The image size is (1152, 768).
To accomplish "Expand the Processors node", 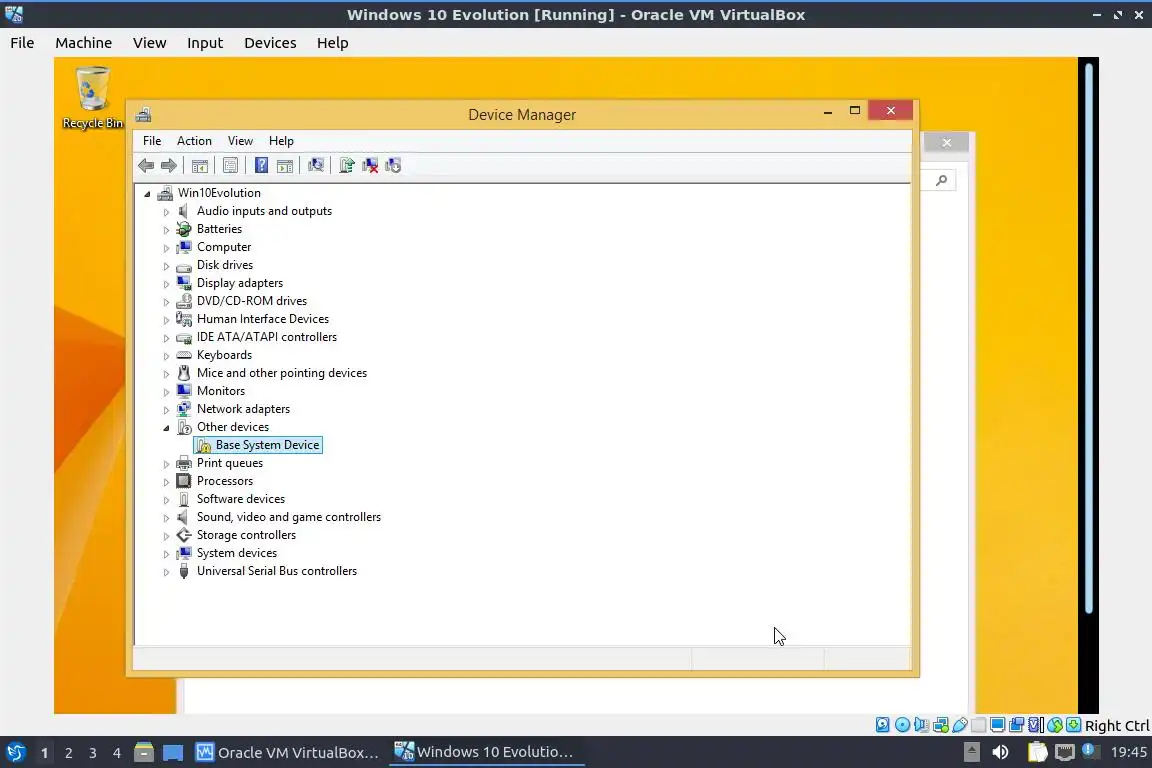I will coord(166,482).
